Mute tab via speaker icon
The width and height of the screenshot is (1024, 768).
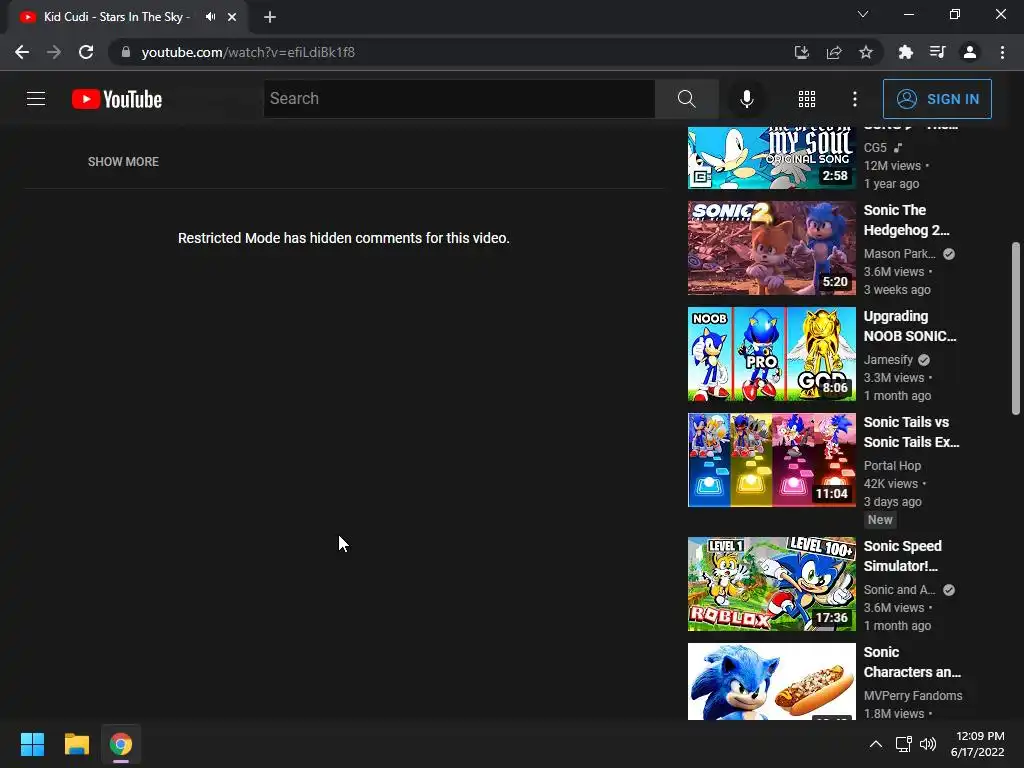point(210,17)
